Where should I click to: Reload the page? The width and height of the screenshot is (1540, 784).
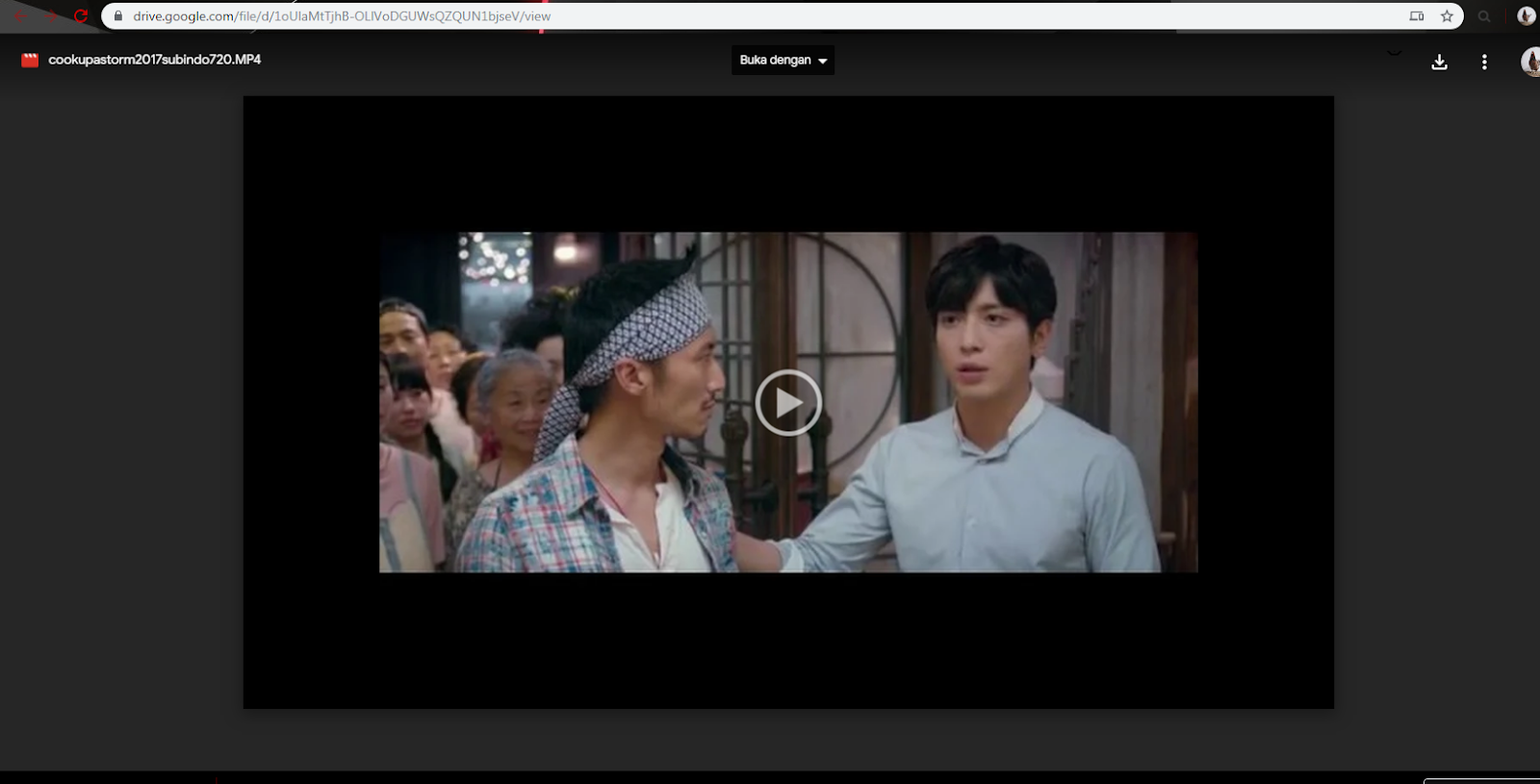81,15
